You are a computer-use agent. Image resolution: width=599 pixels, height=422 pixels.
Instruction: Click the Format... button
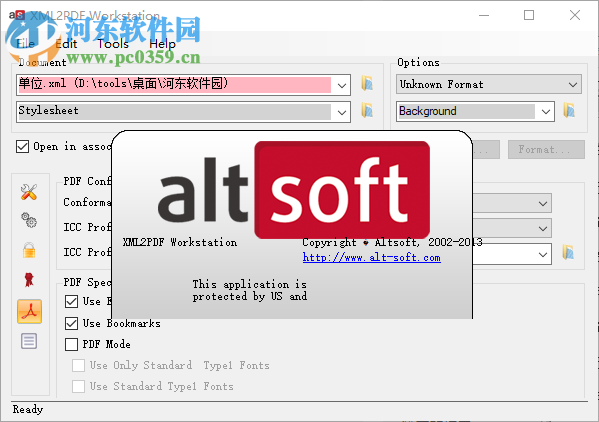point(546,149)
